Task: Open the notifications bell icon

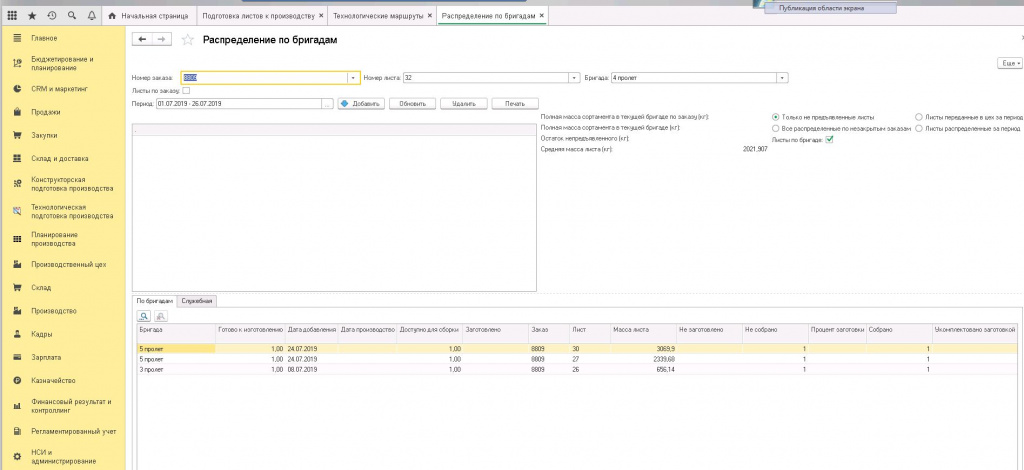Action: click(91, 15)
